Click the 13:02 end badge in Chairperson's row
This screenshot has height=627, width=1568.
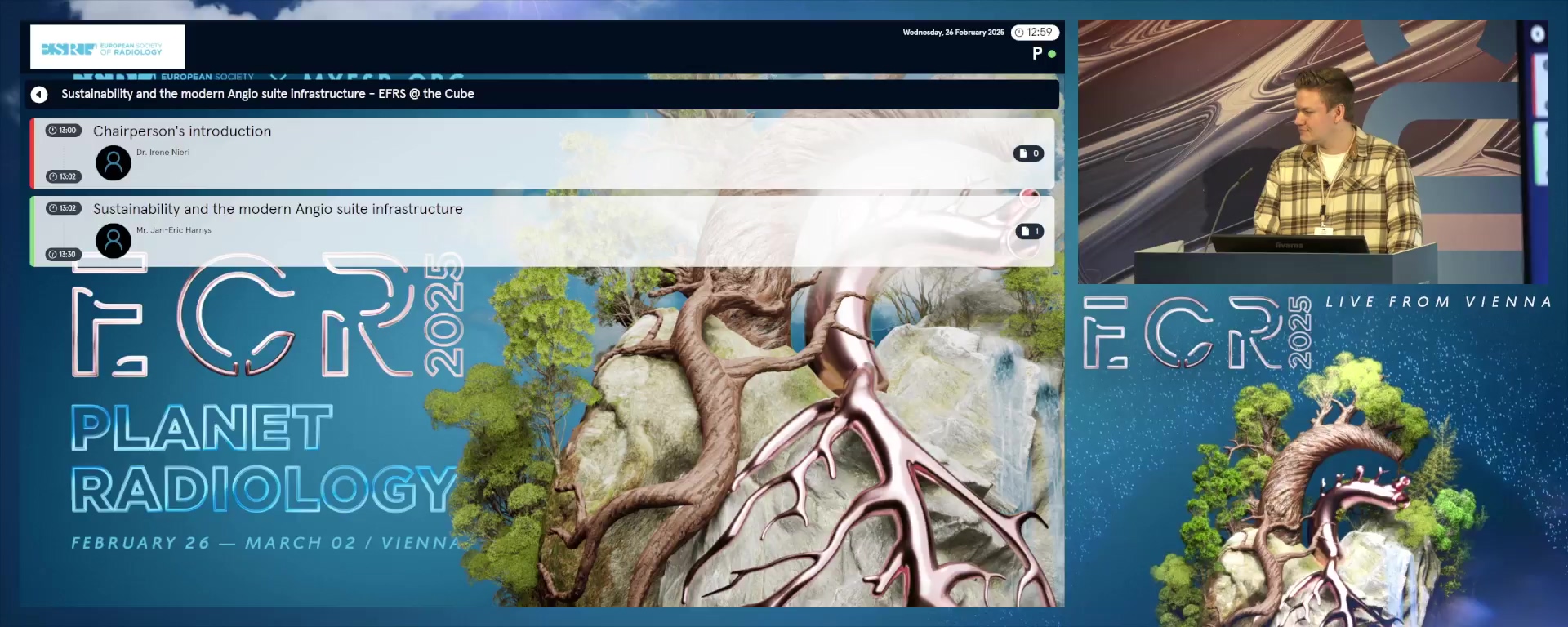pyautogui.click(x=63, y=176)
